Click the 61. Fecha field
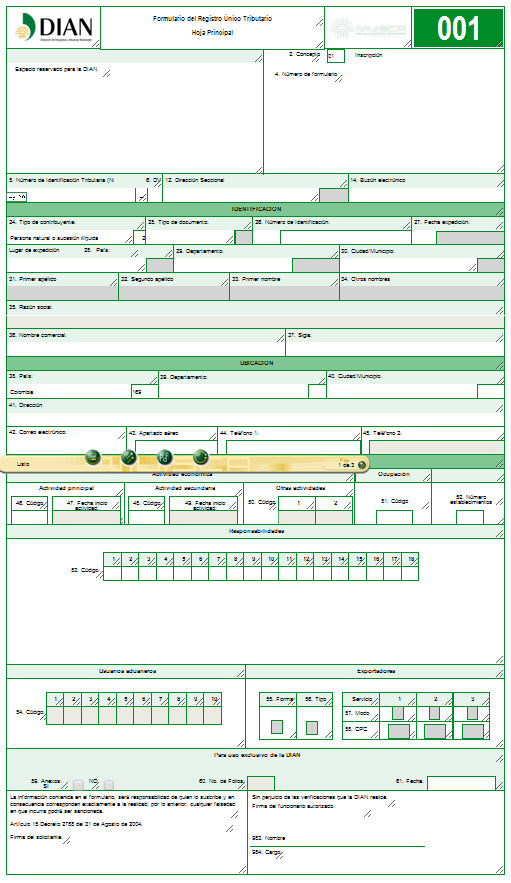 (x=461, y=783)
